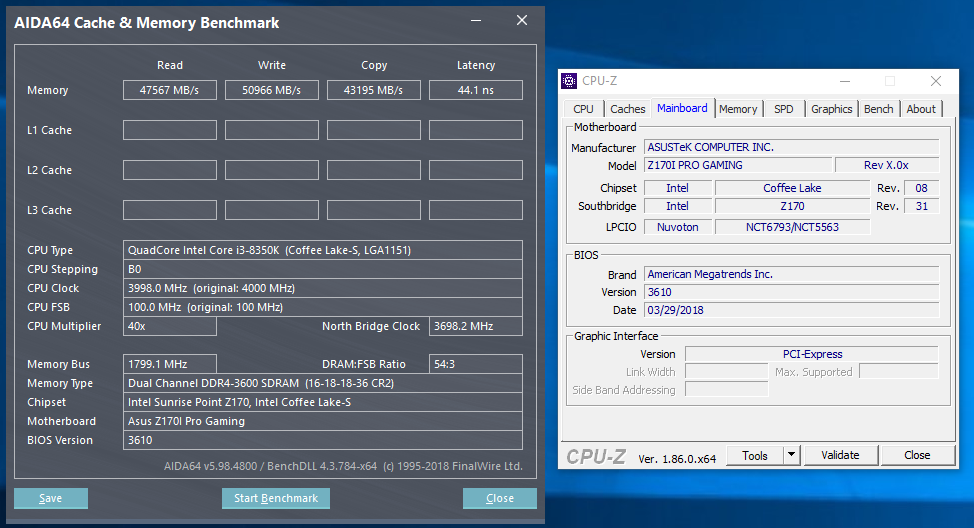Click the CPU-Z app icon in title bar
Image resolution: width=974 pixels, height=528 pixels.
coord(568,81)
